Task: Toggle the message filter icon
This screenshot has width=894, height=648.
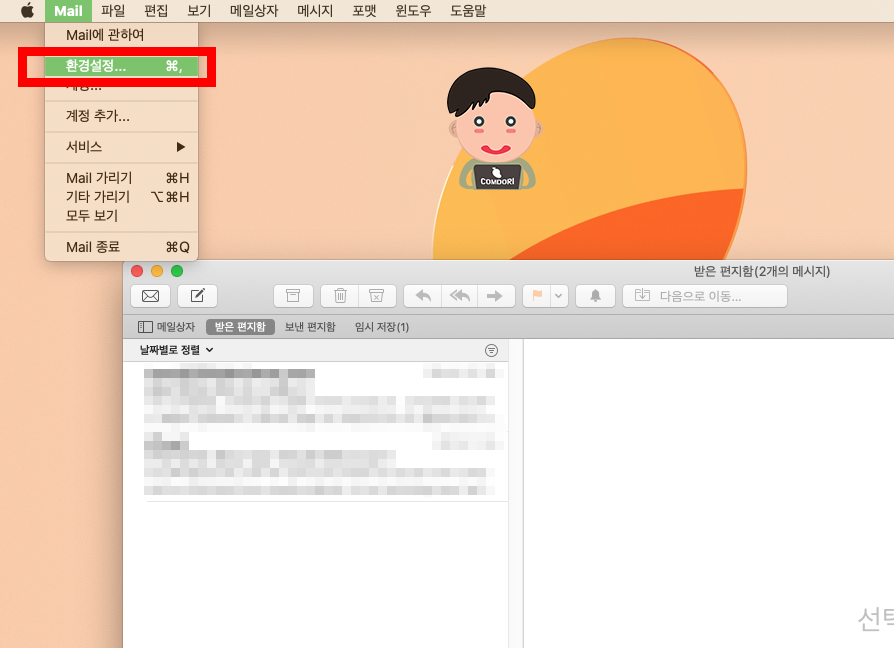Action: (491, 351)
